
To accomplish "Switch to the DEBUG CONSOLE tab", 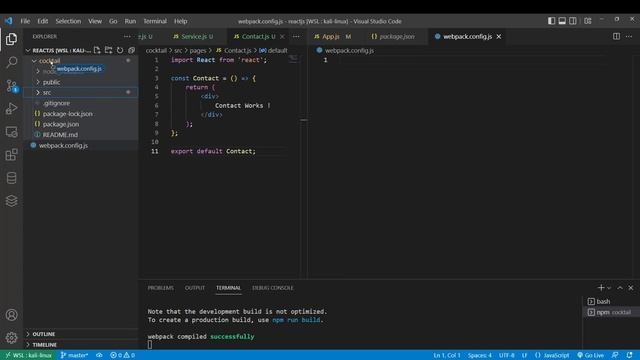I will [x=273, y=288].
